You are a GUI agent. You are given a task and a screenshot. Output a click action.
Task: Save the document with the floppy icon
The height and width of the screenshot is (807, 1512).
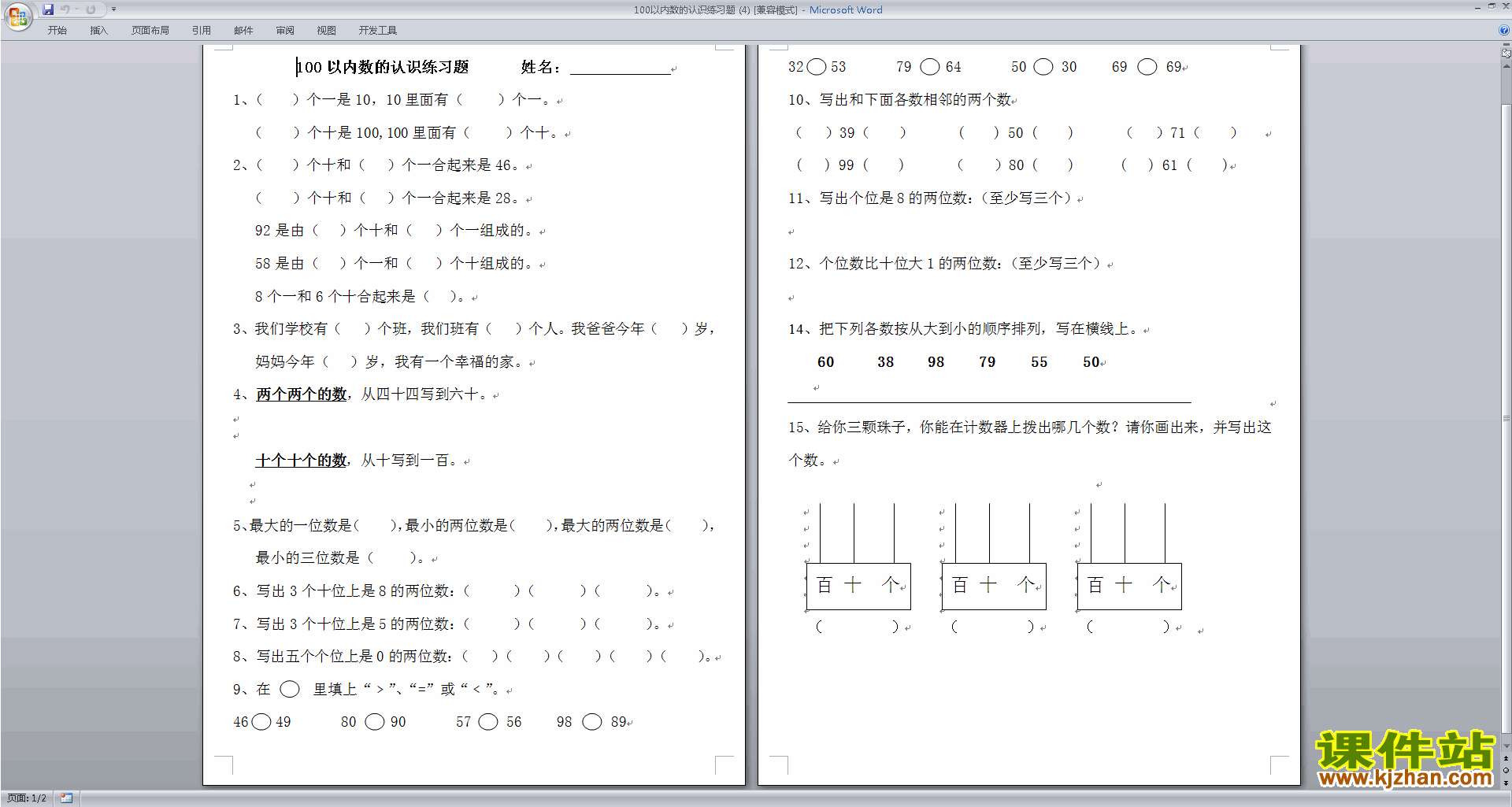[48, 9]
